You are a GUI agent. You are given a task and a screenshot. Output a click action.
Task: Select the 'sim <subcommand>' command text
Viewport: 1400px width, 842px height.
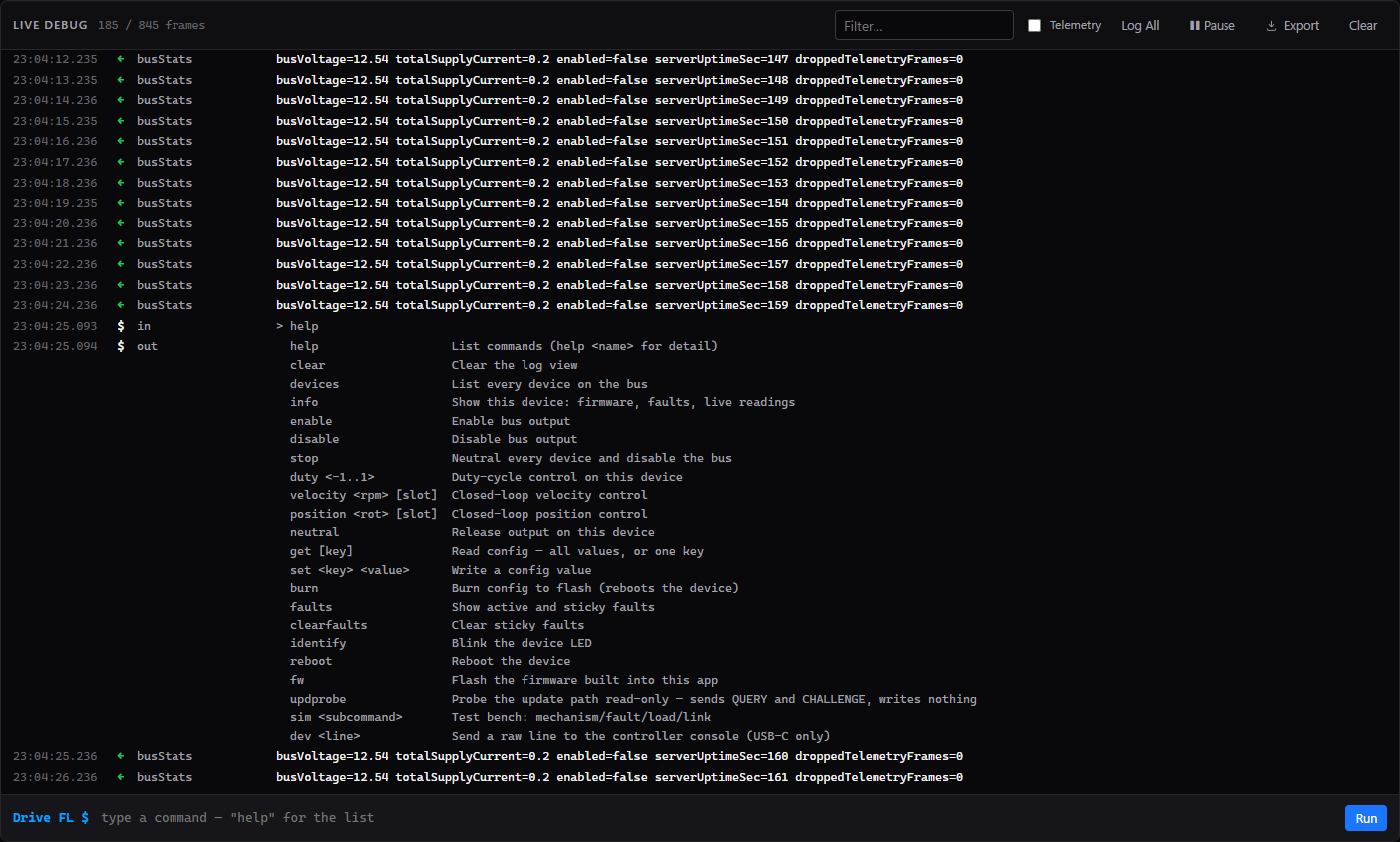click(346, 717)
